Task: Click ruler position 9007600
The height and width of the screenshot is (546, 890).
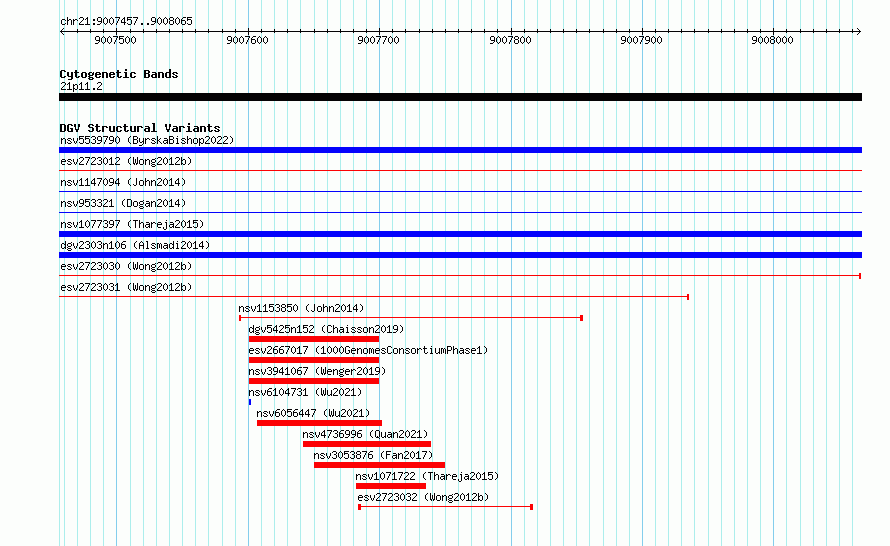Action: (247, 40)
